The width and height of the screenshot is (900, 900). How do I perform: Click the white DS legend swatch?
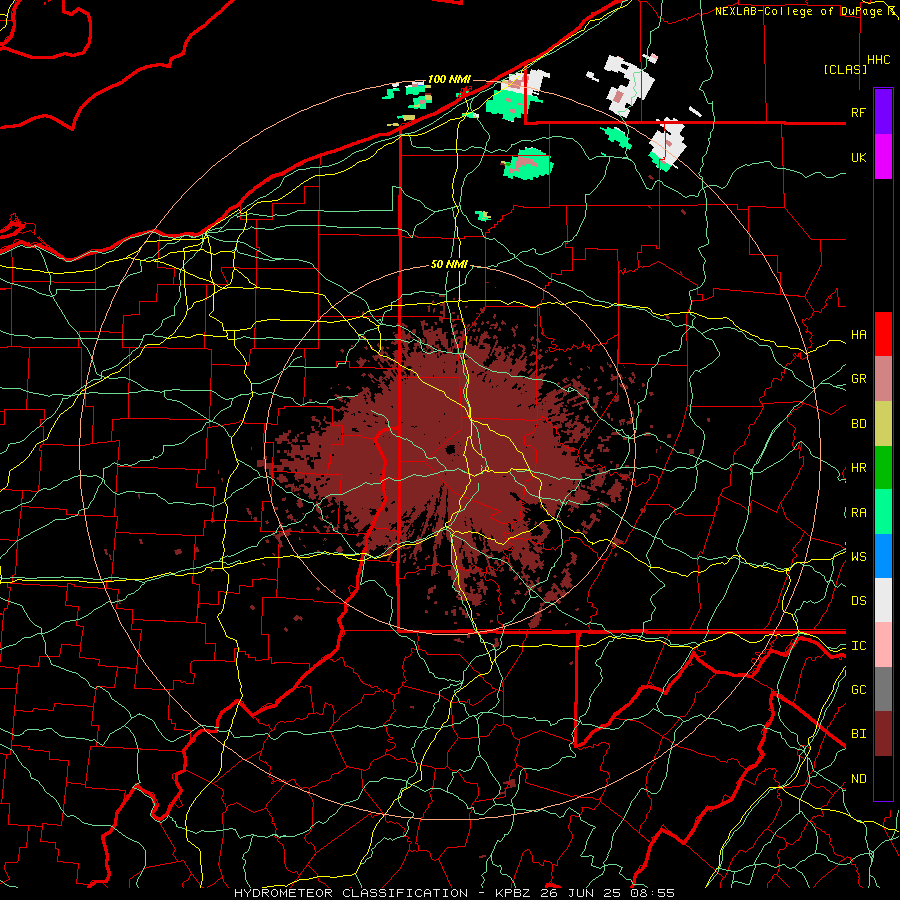pyautogui.click(x=883, y=600)
